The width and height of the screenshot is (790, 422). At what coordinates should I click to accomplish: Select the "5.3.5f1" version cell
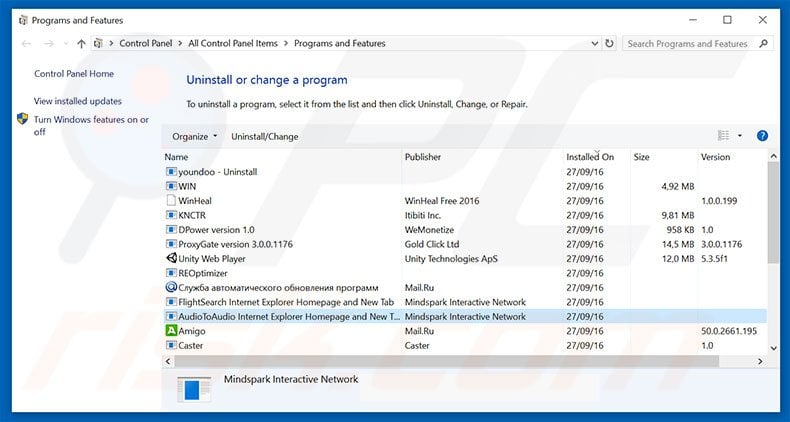pos(714,259)
